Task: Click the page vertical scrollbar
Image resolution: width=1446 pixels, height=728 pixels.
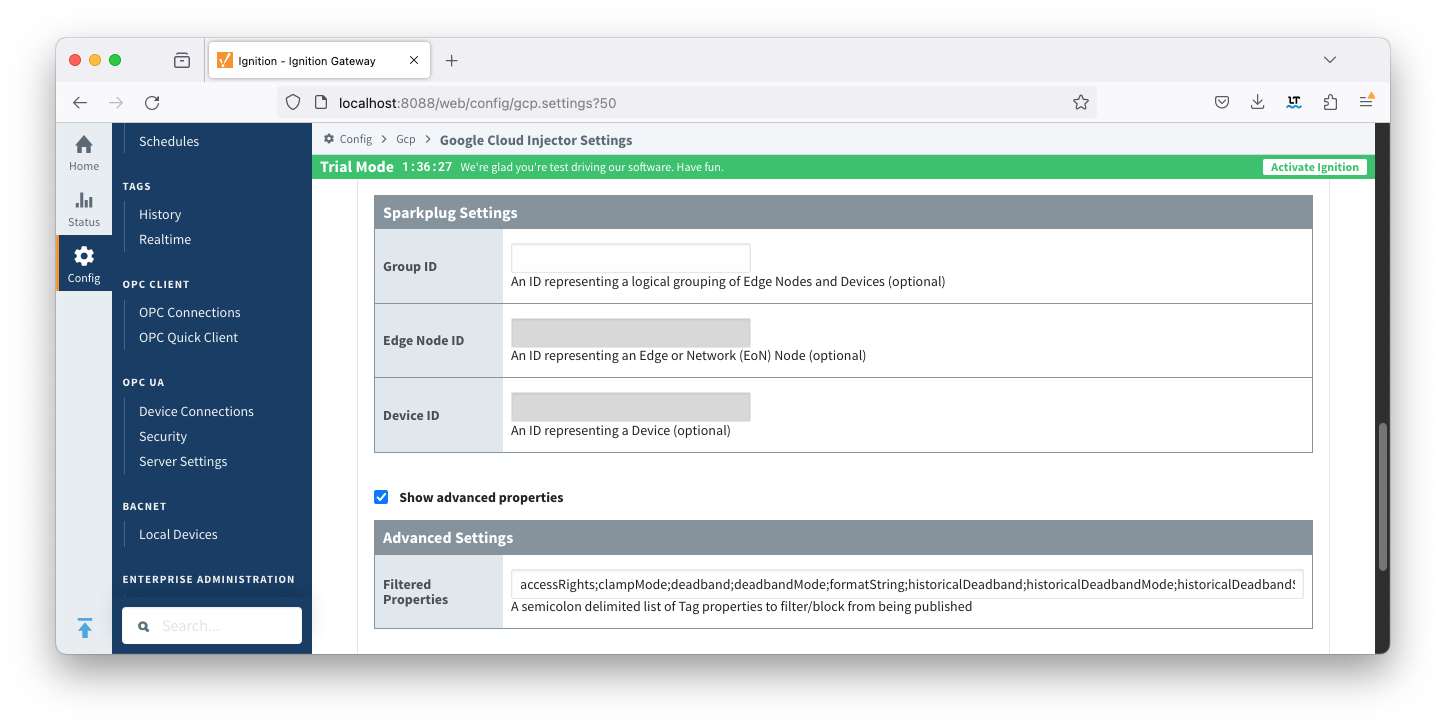Action: 1382,497
